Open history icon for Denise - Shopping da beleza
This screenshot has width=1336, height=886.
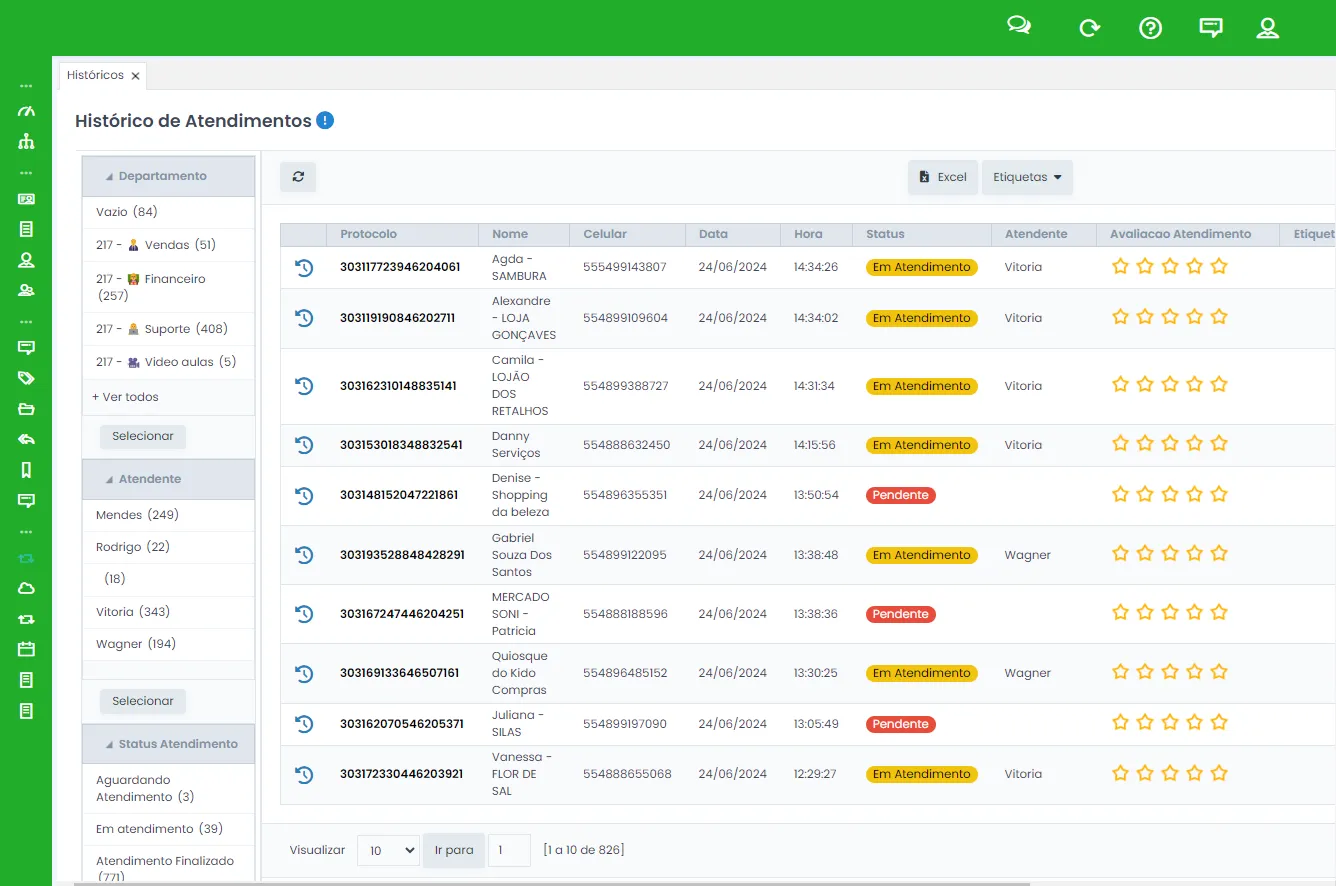pyautogui.click(x=304, y=495)
